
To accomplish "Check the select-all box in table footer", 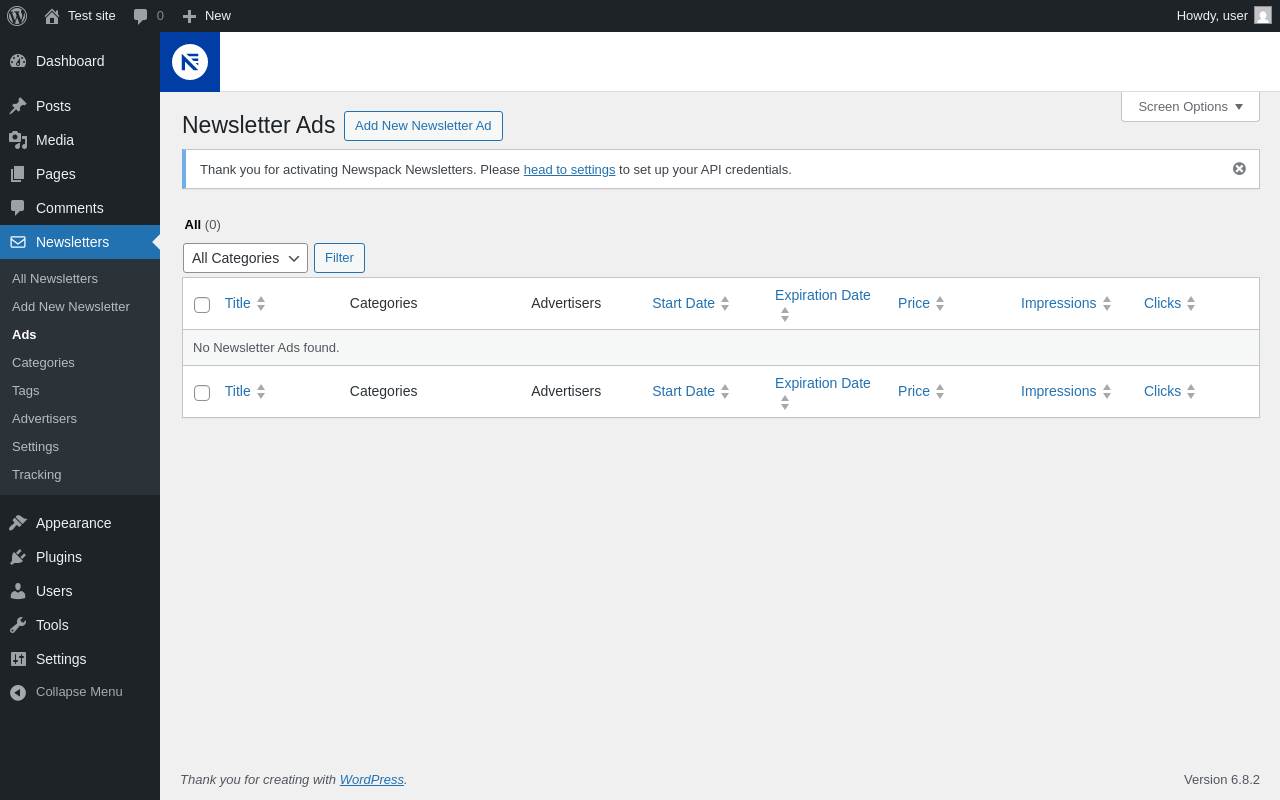I will point(202,393).
